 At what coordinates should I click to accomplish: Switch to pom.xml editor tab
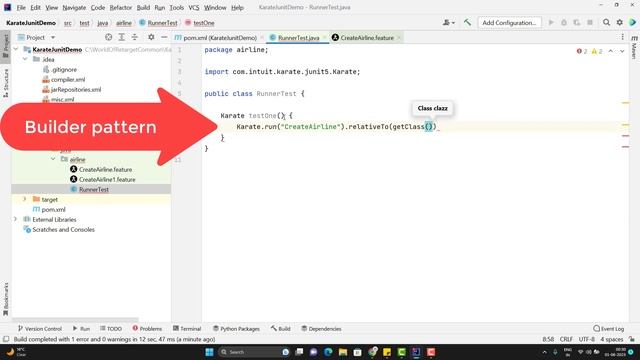tap(219, 38)
